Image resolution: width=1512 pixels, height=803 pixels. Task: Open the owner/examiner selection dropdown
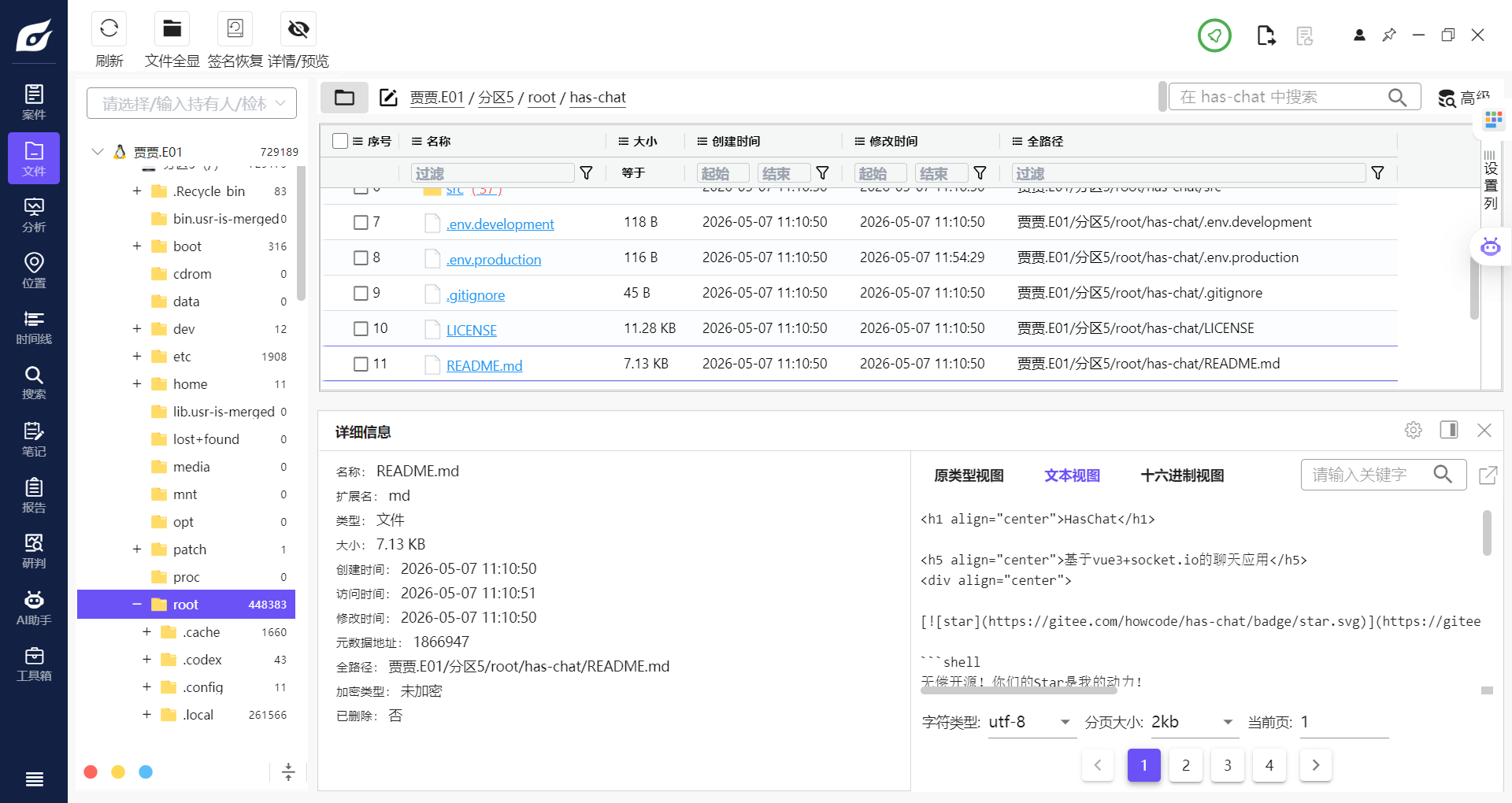tap(191, 103)
